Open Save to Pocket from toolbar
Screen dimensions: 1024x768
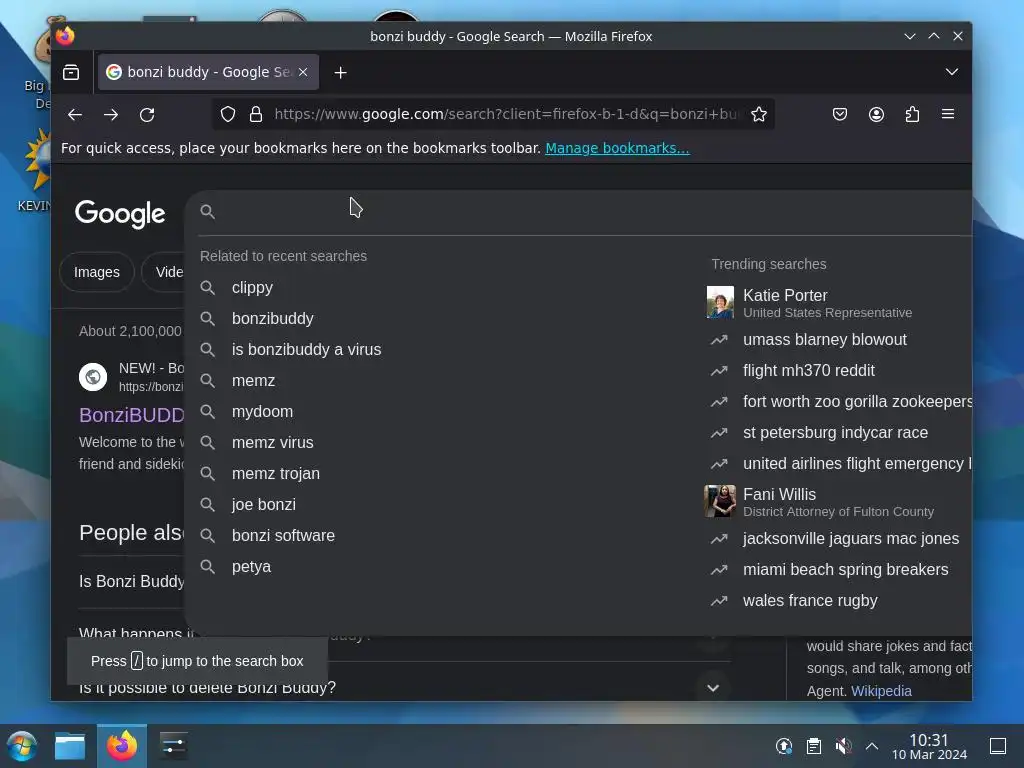point(840,114)
